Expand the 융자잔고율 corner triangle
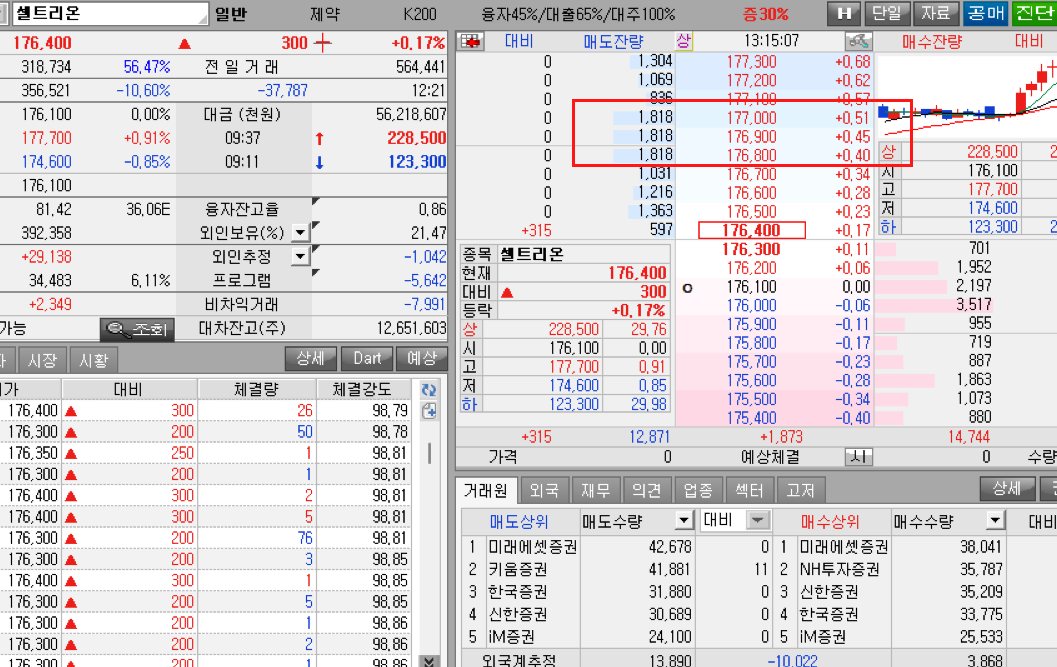This screenshot has width=1057, height=667. (315, 202)
